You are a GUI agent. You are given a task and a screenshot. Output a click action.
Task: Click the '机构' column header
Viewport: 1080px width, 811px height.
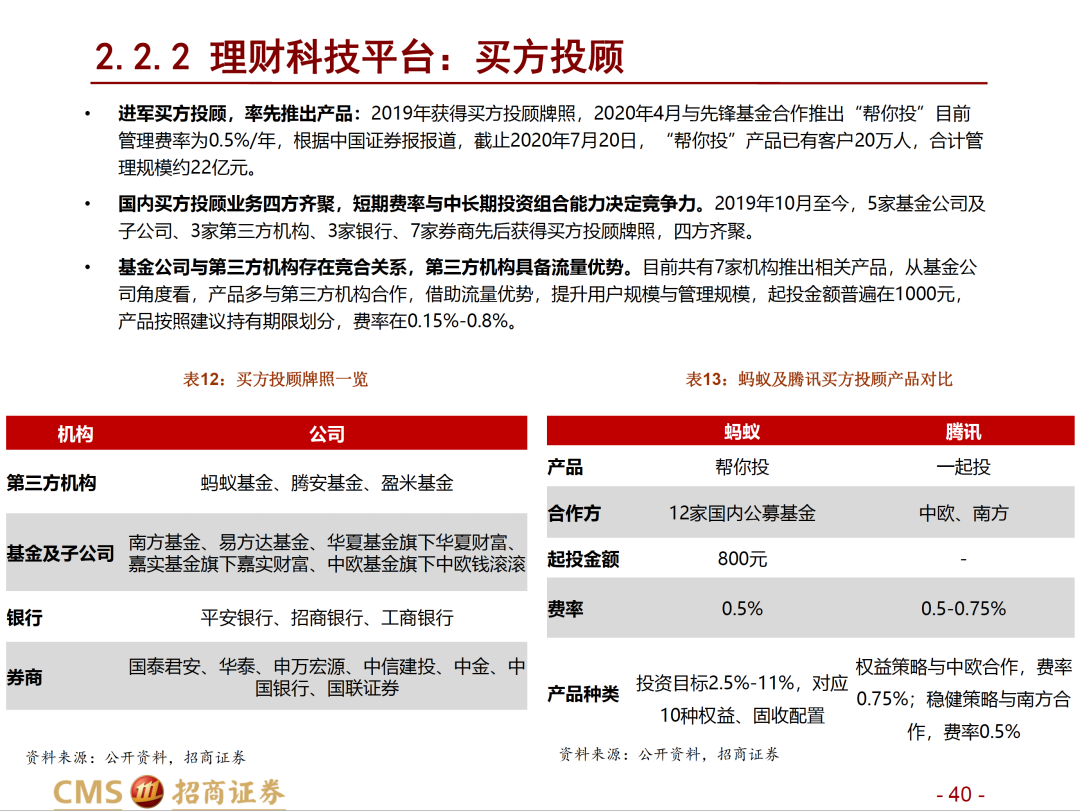coord(75,434)
